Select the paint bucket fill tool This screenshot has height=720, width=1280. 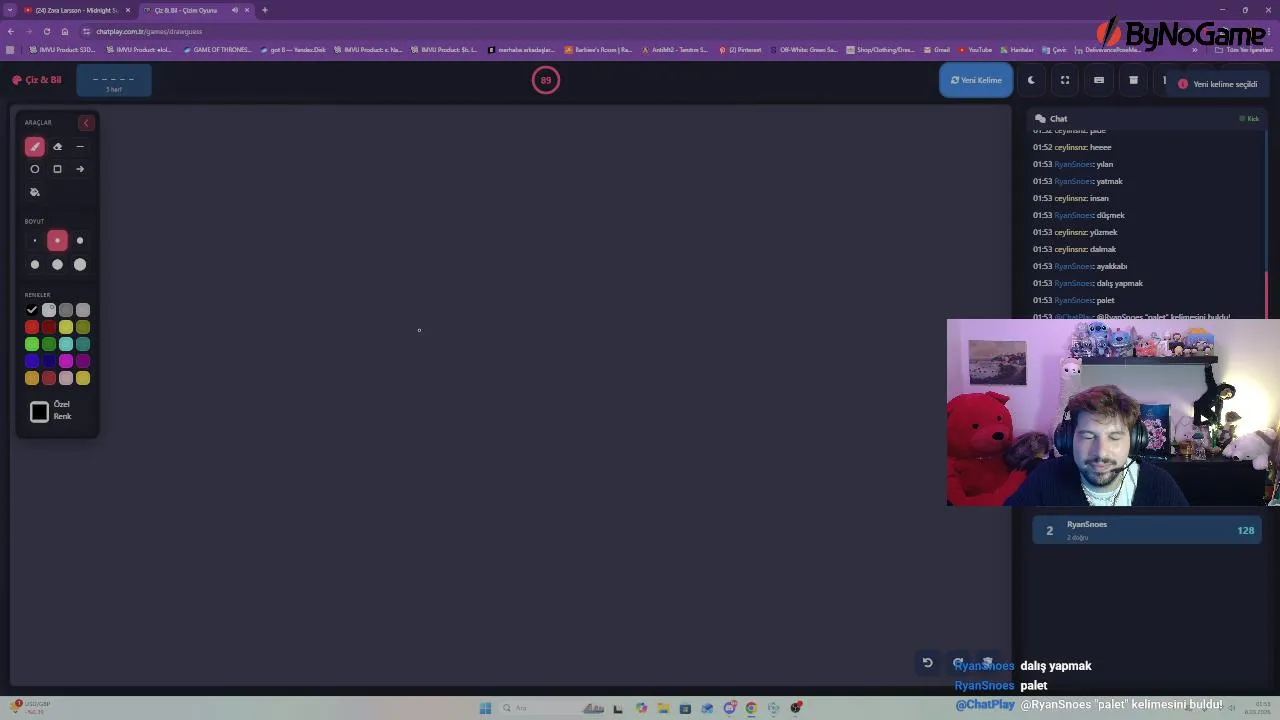[35, 192]
